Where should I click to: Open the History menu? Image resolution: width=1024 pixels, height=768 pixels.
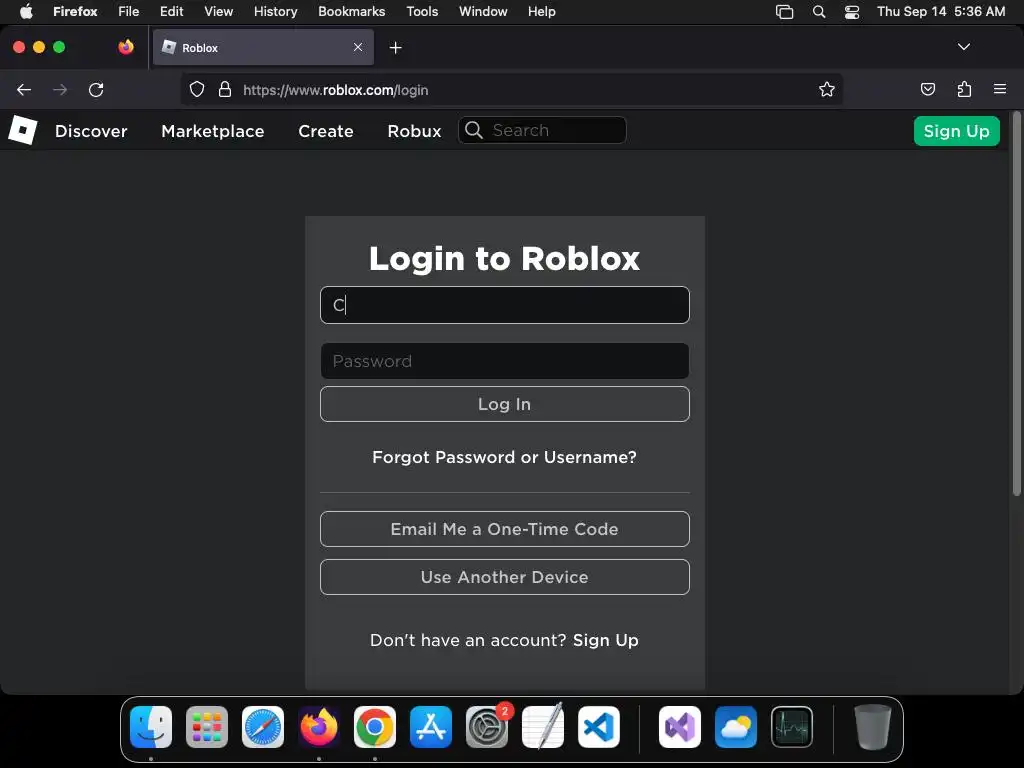pyautogui.click(x=276, y=12)
